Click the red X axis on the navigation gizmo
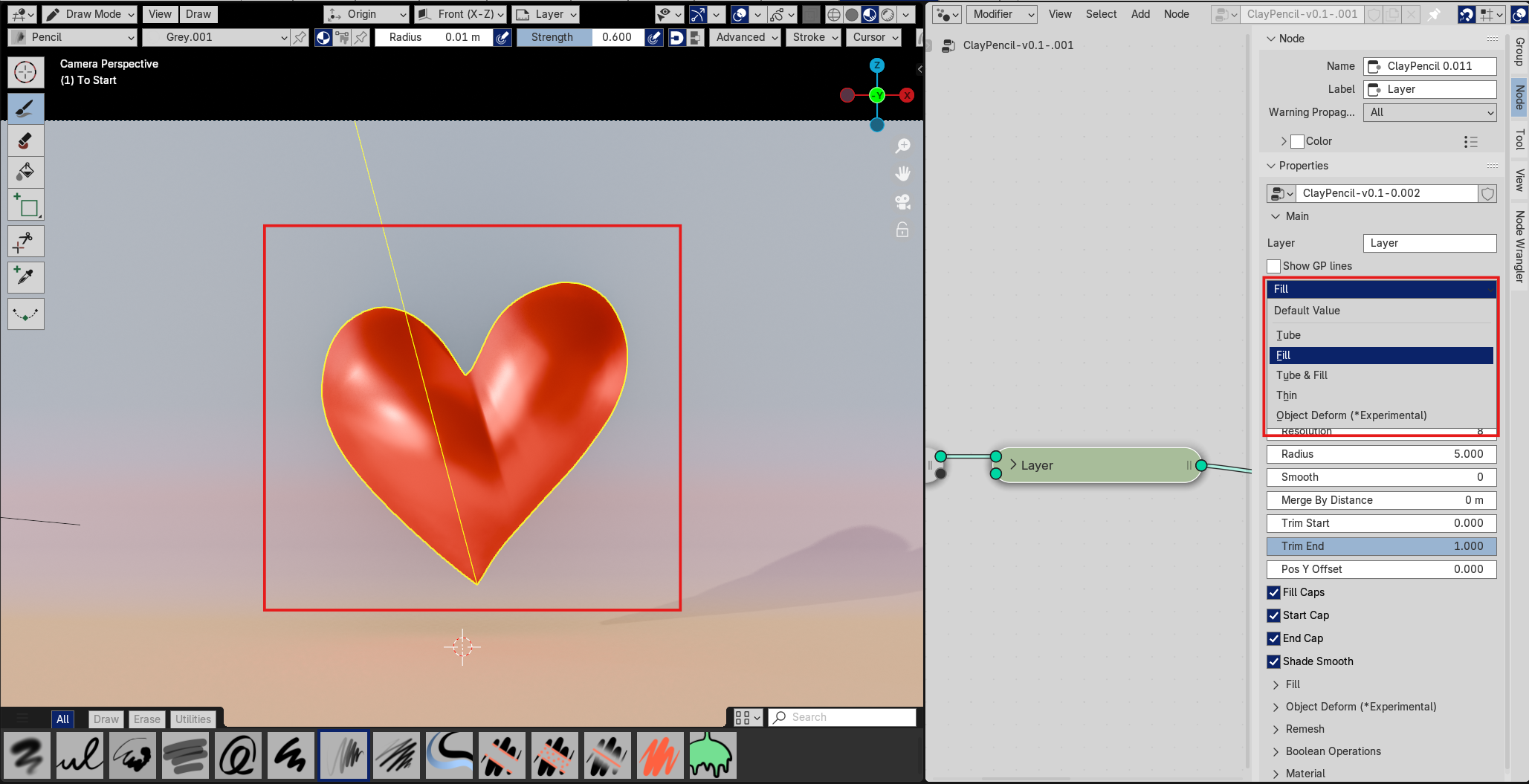Viewport: 1529px width, 784px height. (x=907, y=95)
